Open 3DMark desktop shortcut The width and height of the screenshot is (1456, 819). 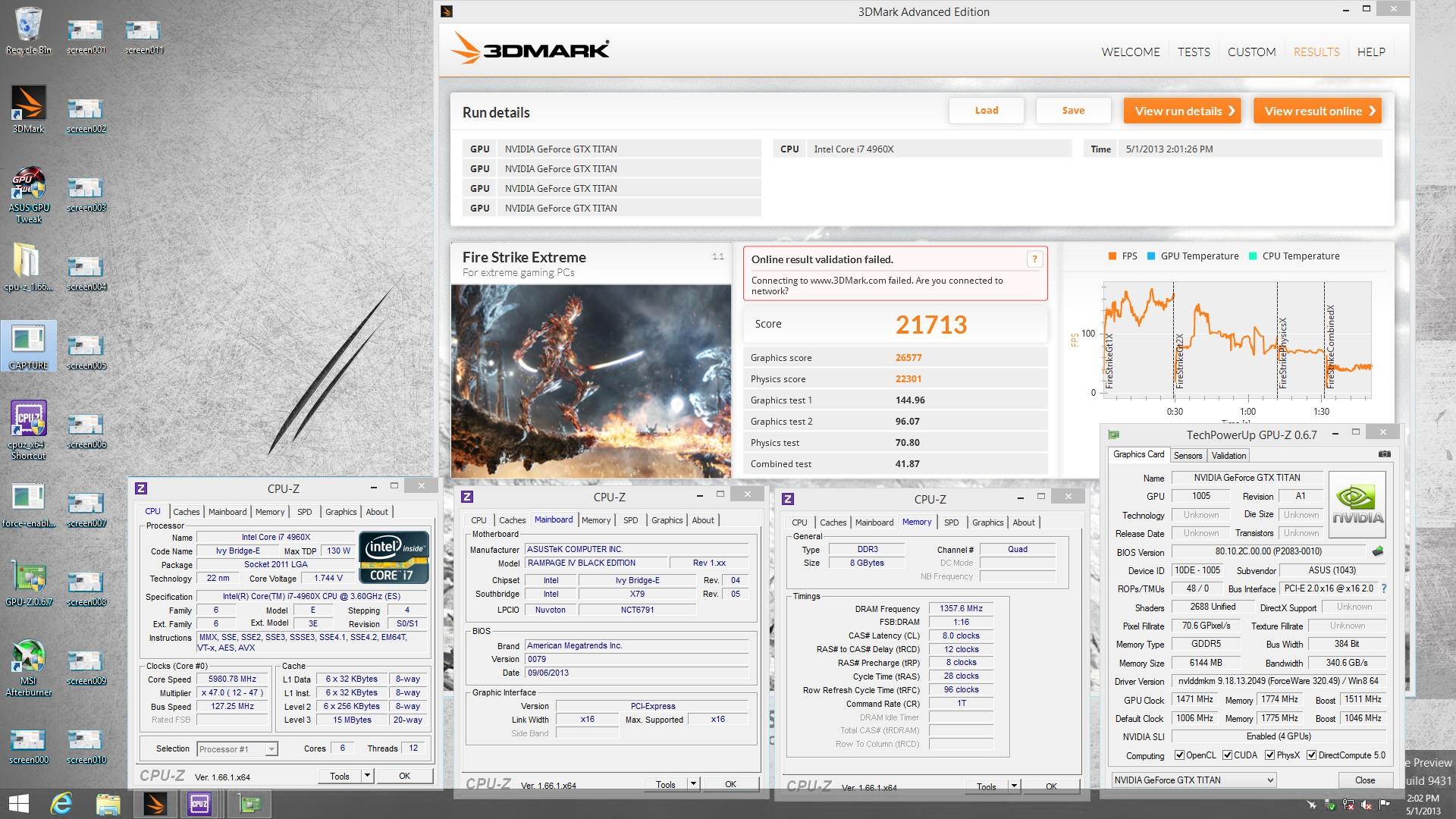coord(29,108)
